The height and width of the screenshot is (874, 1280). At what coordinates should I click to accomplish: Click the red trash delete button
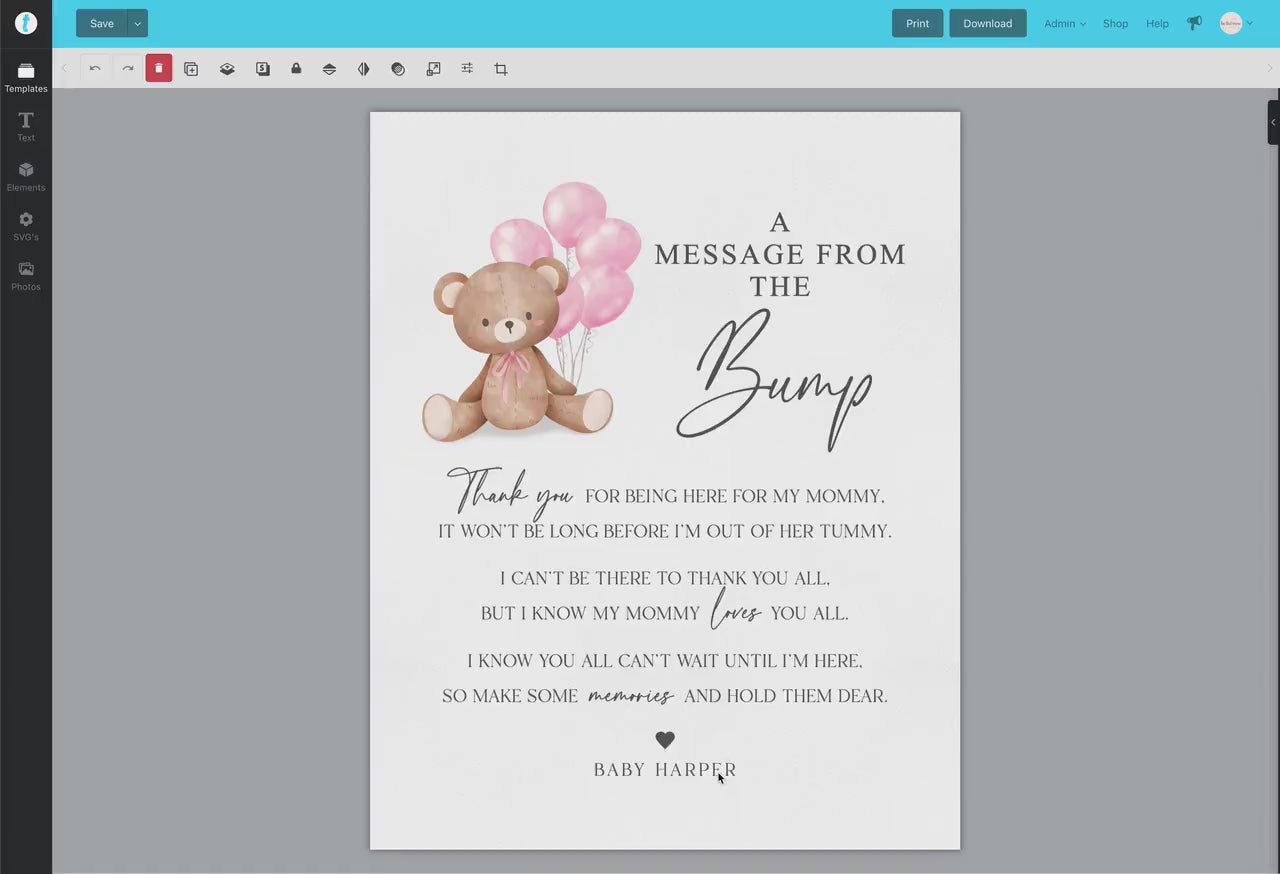click(x=159, y=68)
